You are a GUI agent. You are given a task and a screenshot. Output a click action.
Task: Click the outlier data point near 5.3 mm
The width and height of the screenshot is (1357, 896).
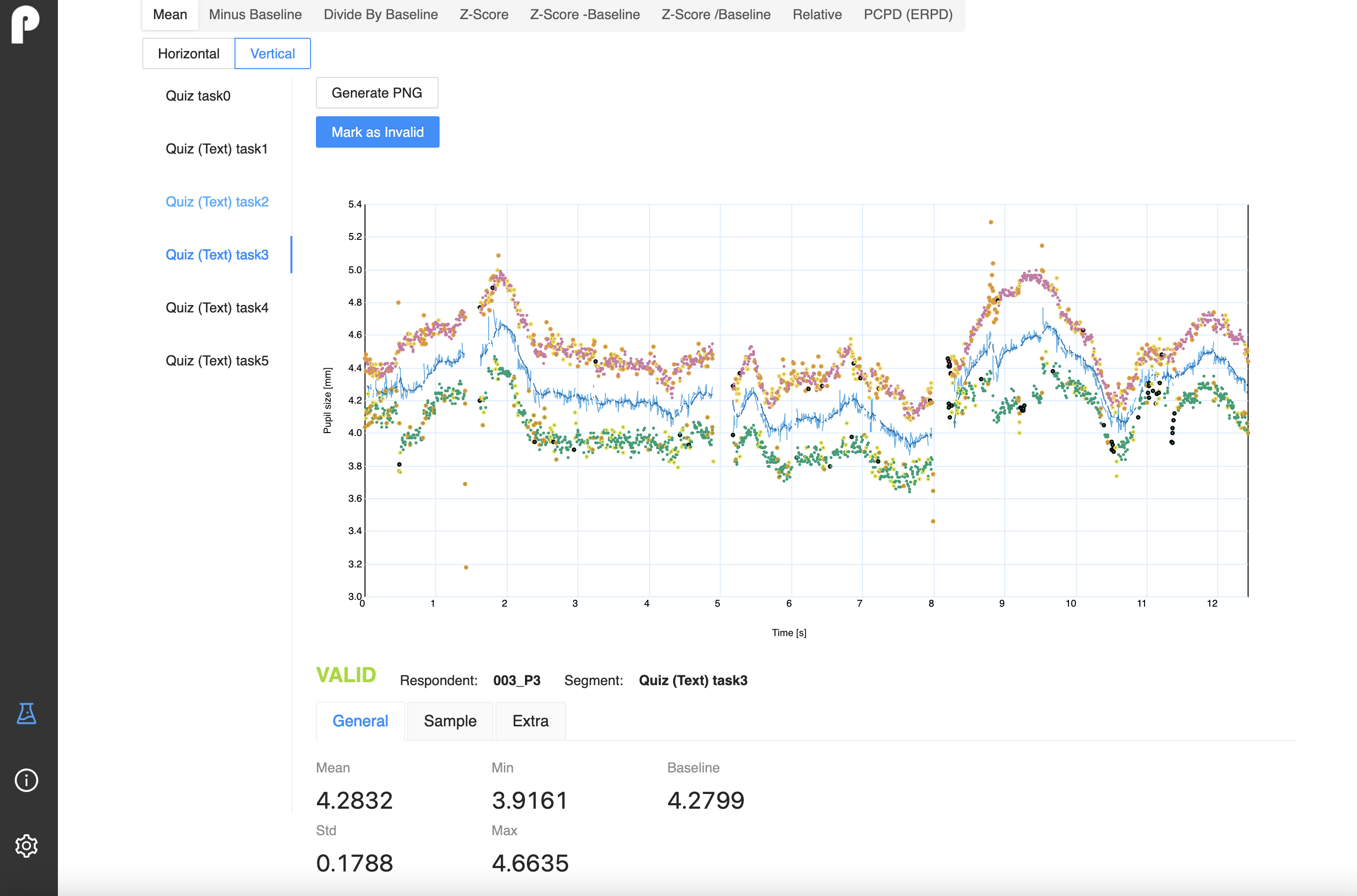991,222
